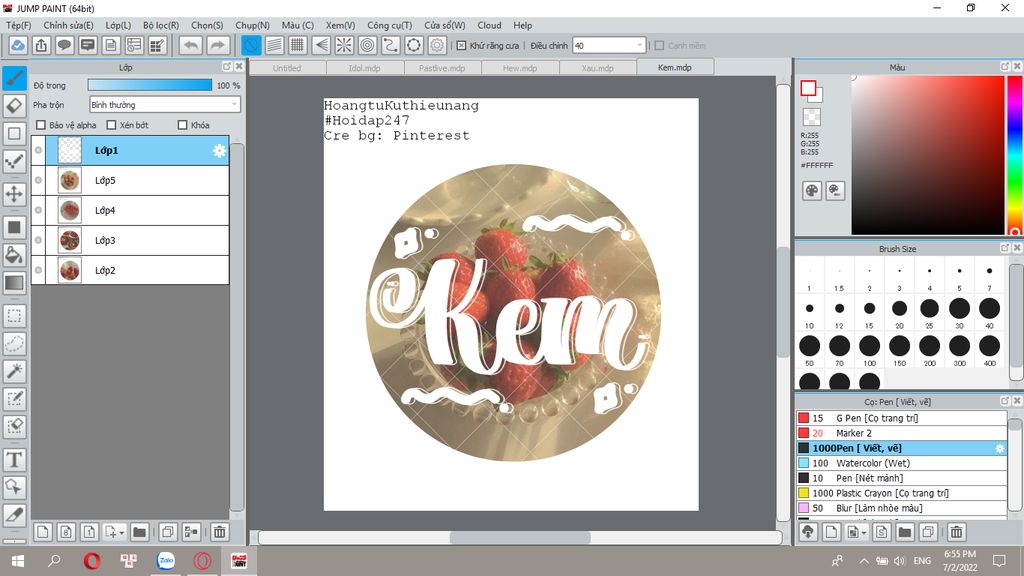The image size is (1024, 576).
Task: Delete layer with trash icon
Action: click(x=219, y=532)
